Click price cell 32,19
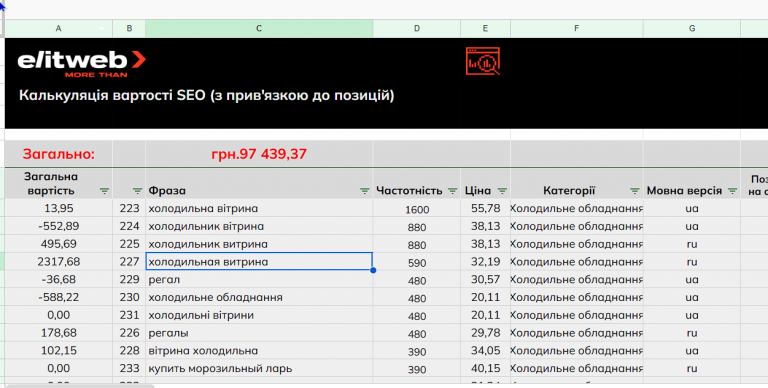 [485, 261]
